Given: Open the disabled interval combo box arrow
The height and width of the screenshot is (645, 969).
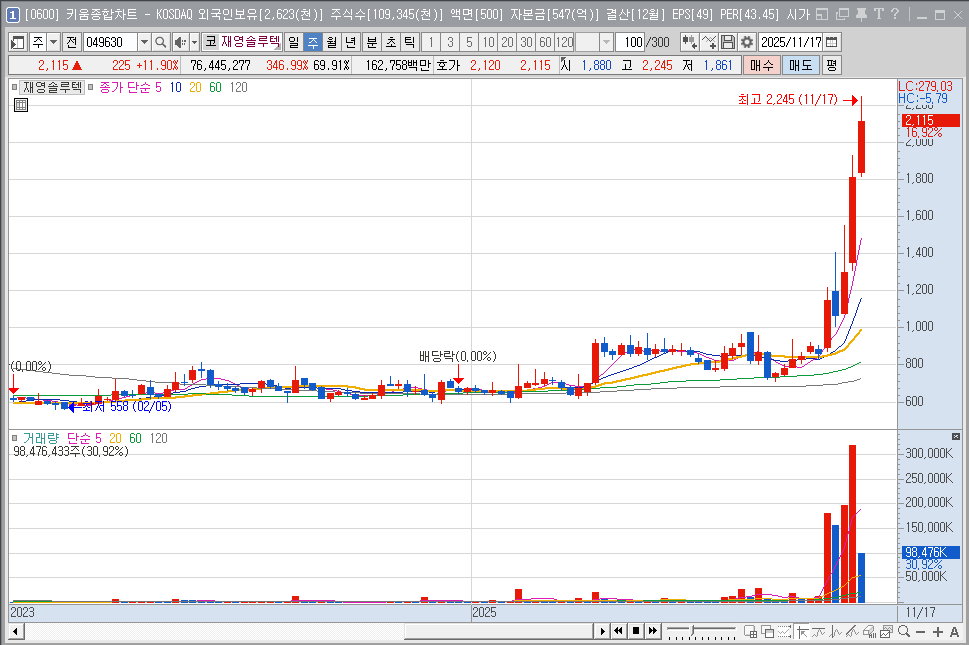Looking at the screenshot, I should pyautogui.click(x=606, y=42).
